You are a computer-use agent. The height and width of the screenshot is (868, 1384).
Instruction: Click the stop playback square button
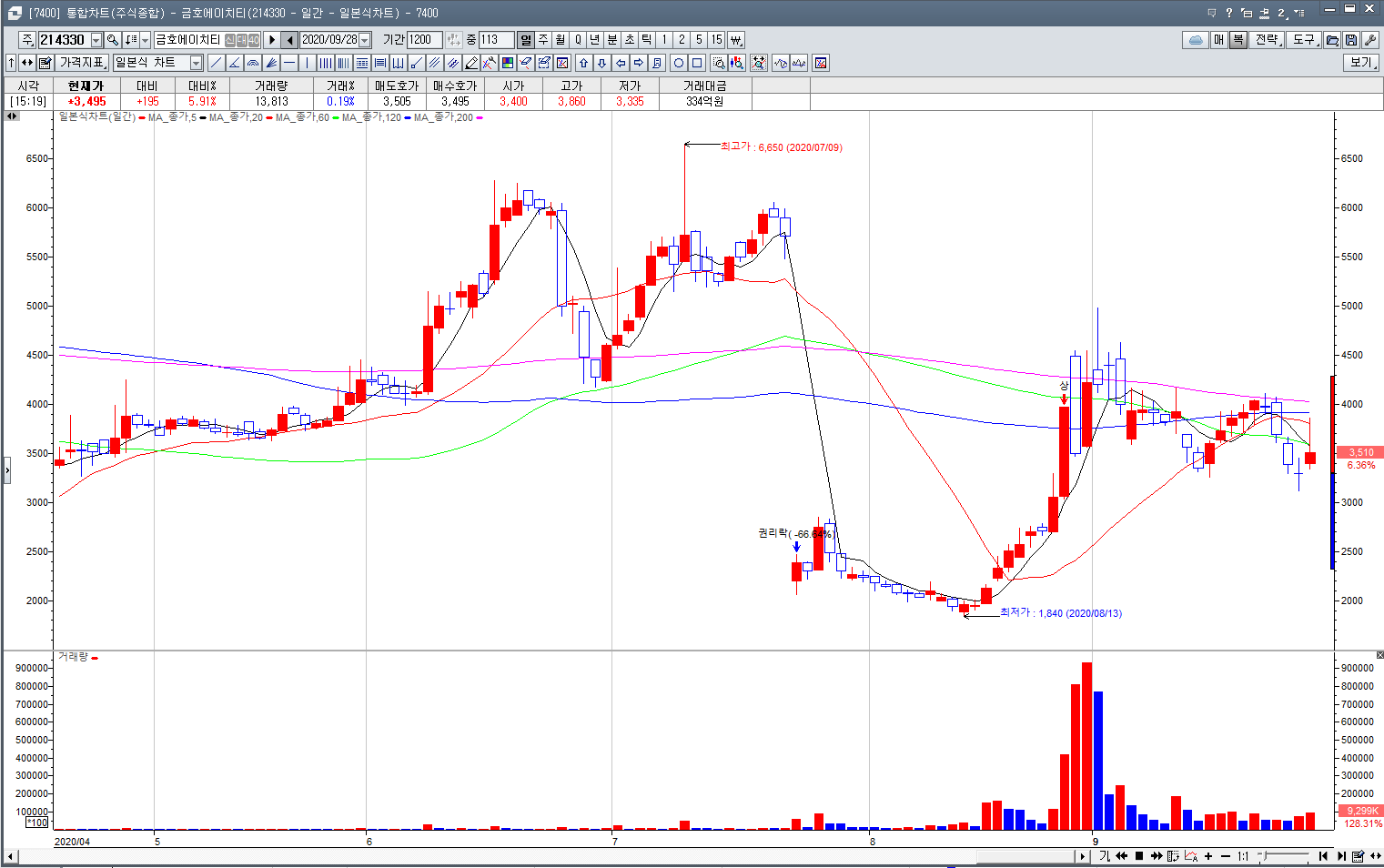[x=1139, y=856]
